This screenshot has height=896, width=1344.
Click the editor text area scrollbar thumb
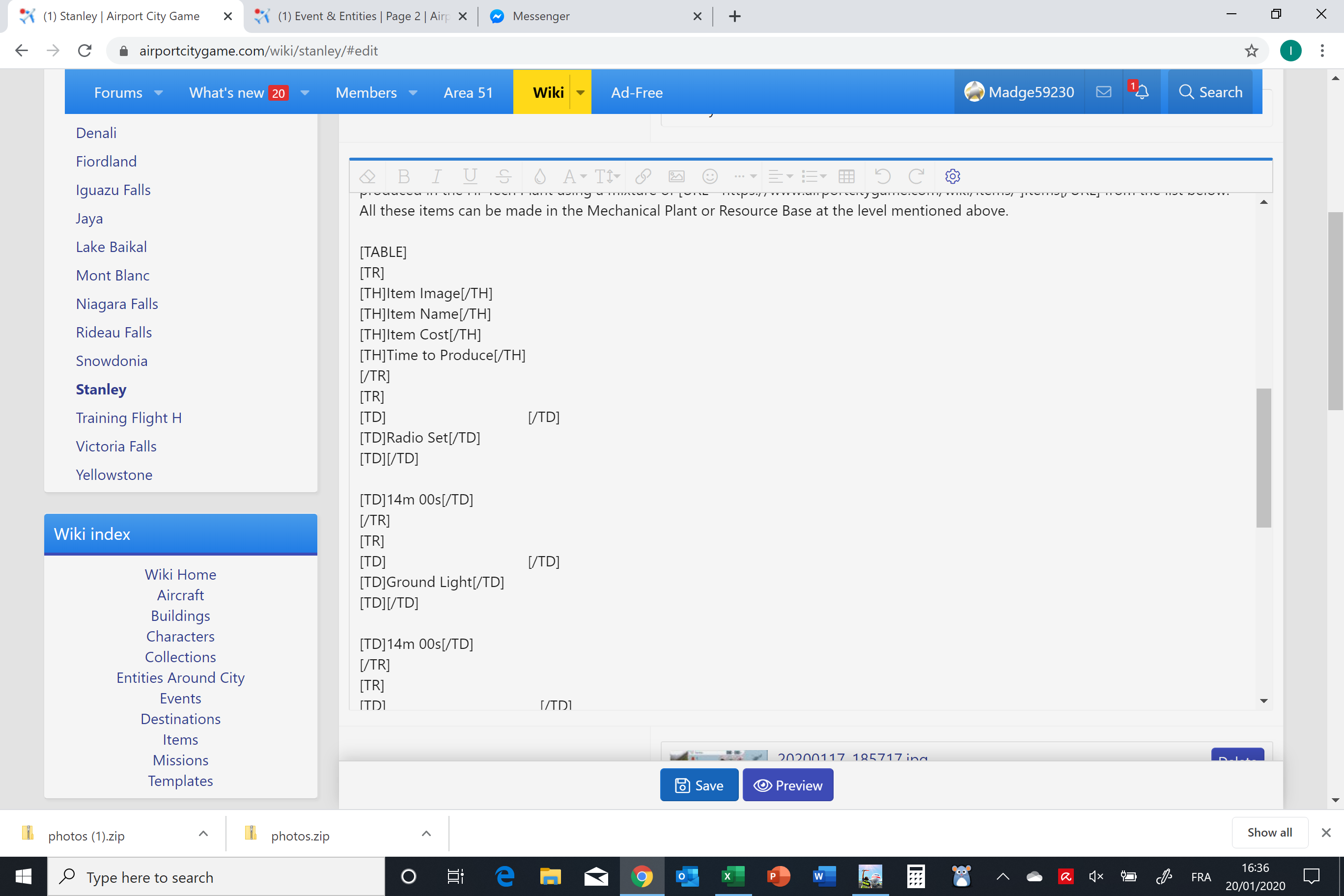1263,457
